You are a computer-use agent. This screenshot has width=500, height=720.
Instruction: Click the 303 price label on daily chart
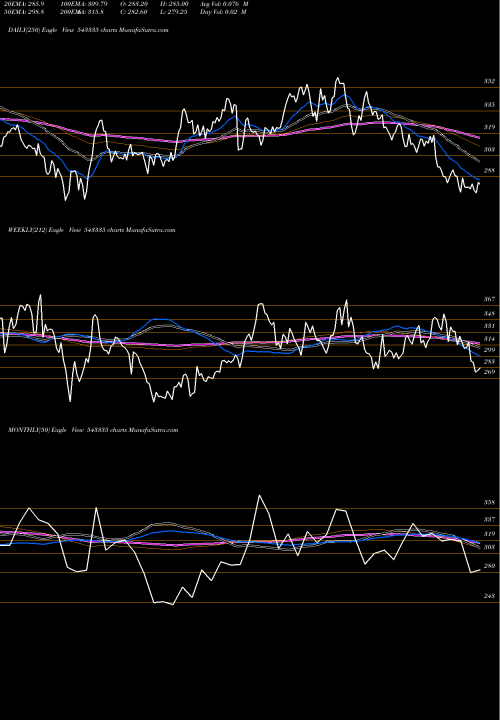tap(489, 150)
